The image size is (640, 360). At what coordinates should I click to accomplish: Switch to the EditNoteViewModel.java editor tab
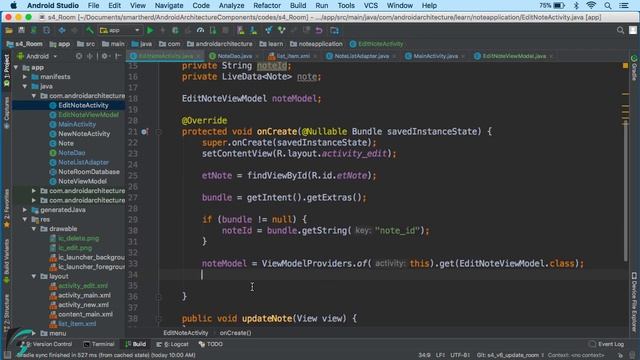(513, 56)
